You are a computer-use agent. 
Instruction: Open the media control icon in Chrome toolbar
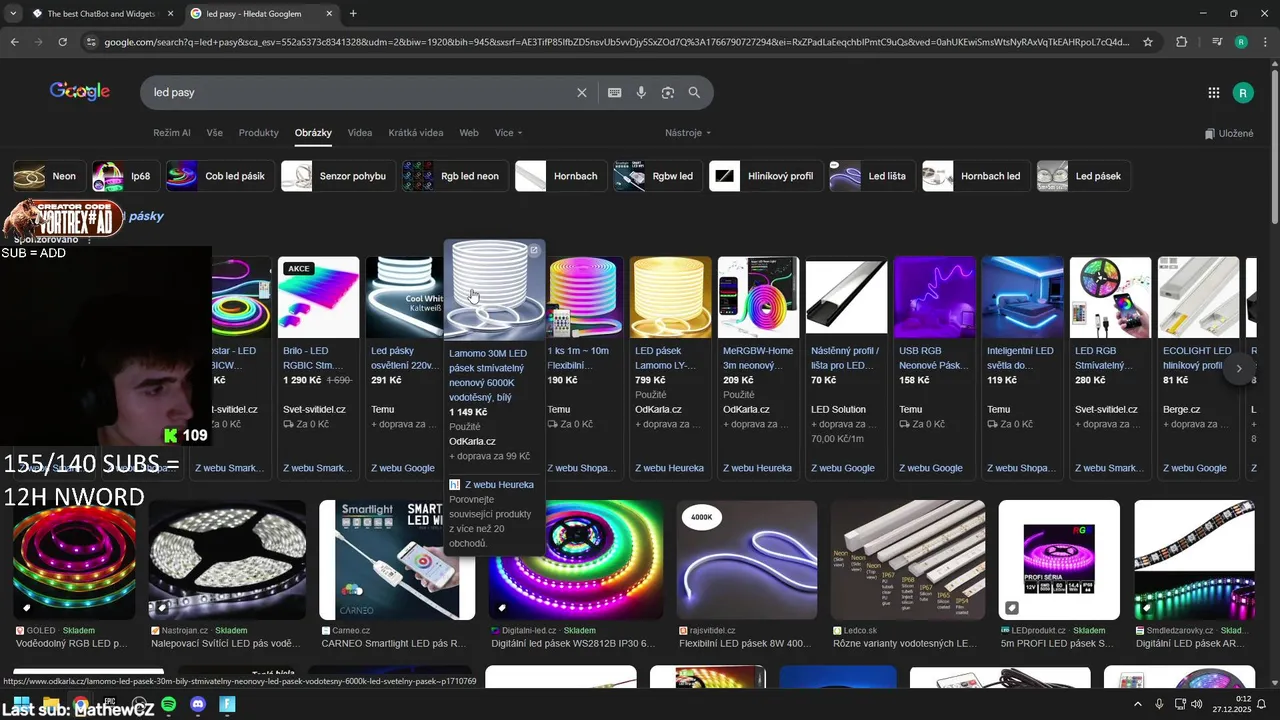(1217, 42)
